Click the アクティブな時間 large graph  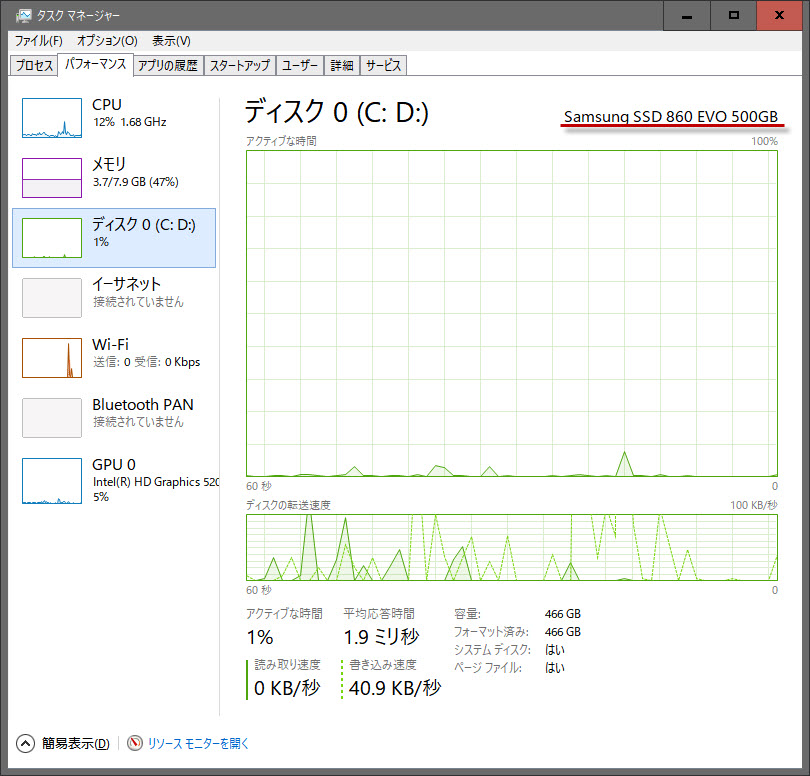[512, 314]
